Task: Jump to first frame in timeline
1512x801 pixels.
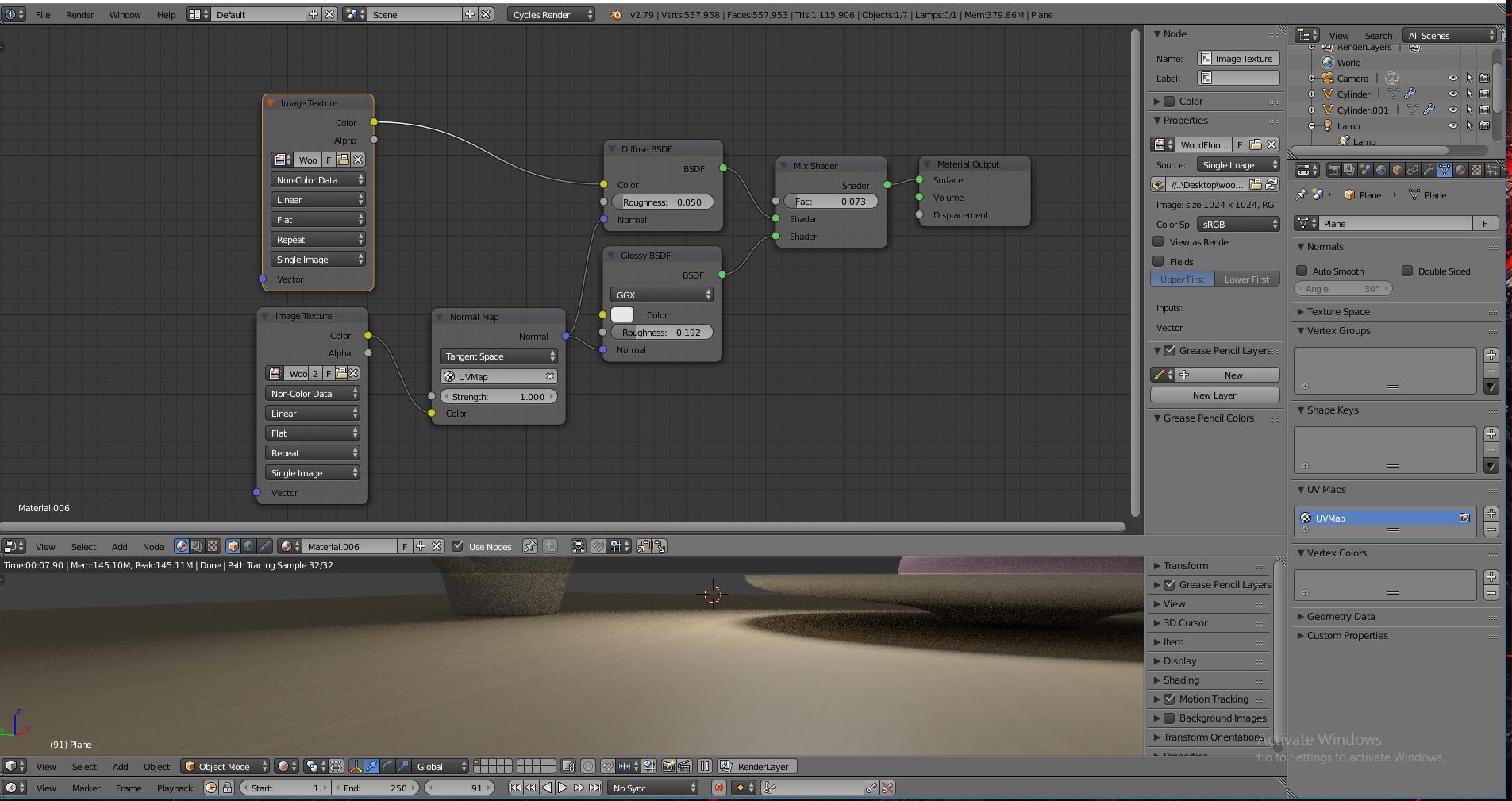Action: point(515,788)
